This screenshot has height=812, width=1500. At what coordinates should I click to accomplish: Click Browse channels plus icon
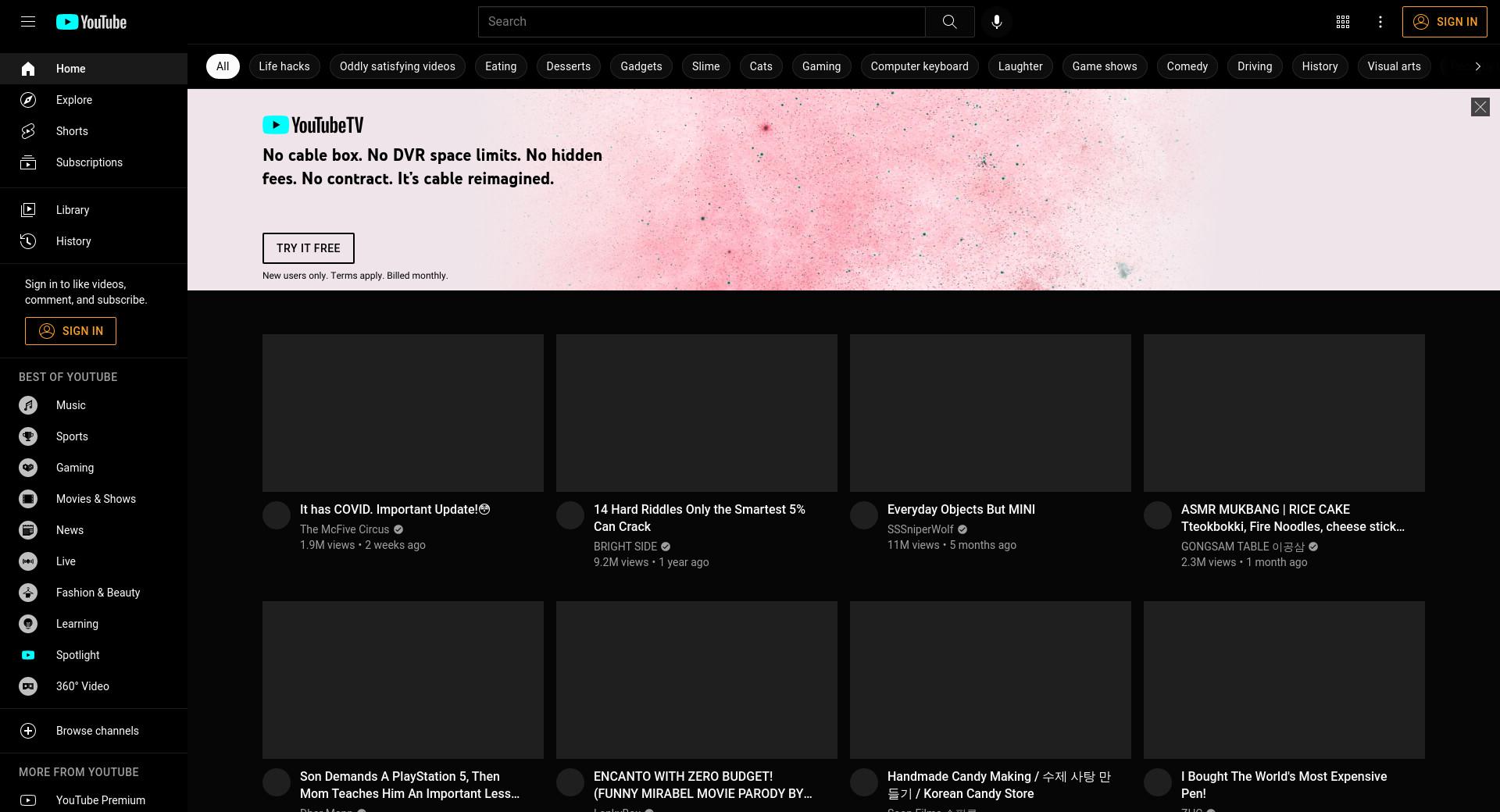click(x=28, y=731)
